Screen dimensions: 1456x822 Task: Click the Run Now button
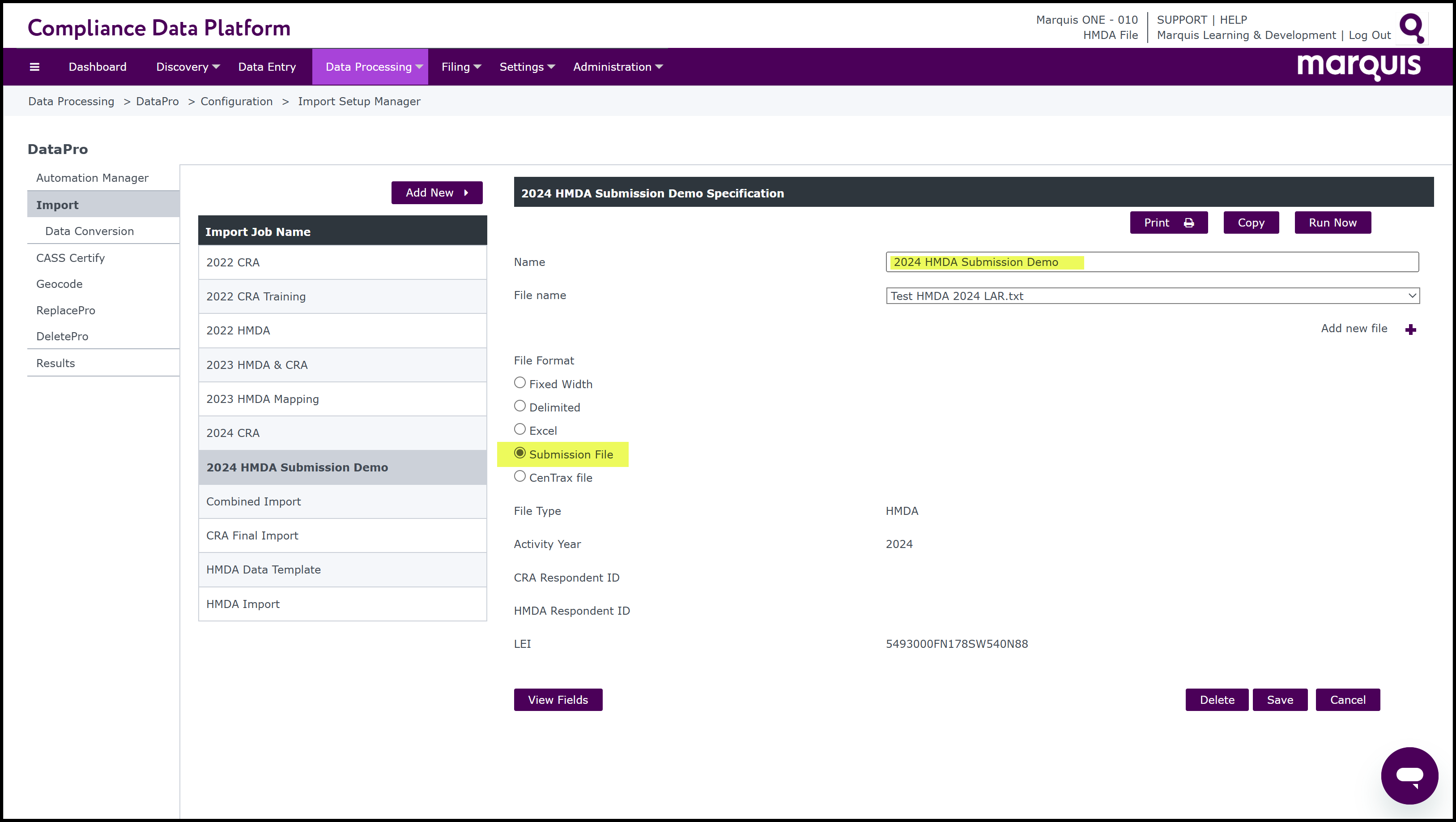1332,223
